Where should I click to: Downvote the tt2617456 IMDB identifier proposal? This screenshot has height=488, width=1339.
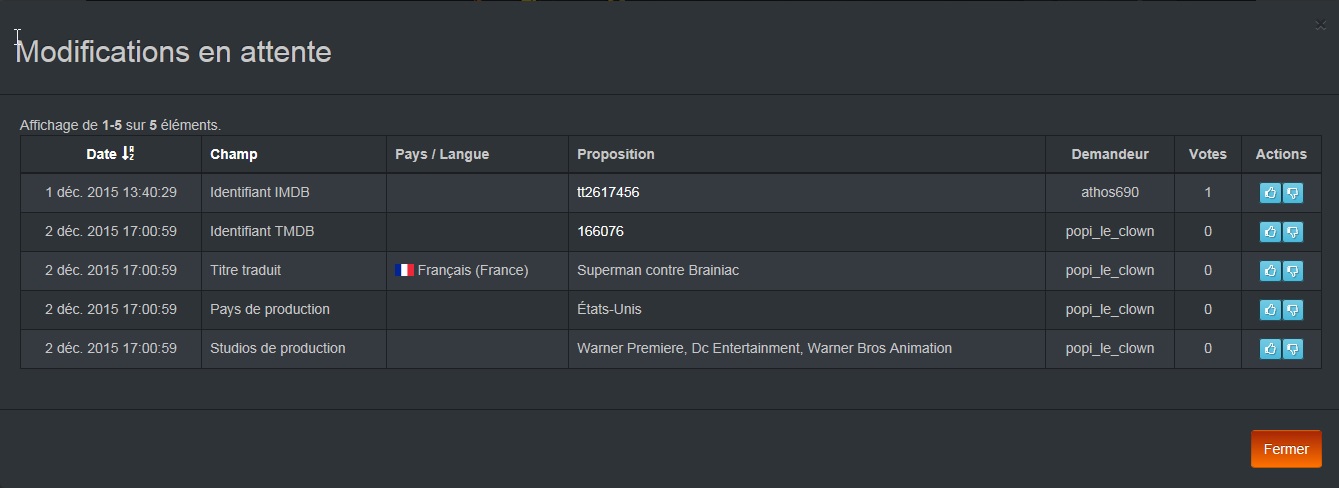[1293, 193]
